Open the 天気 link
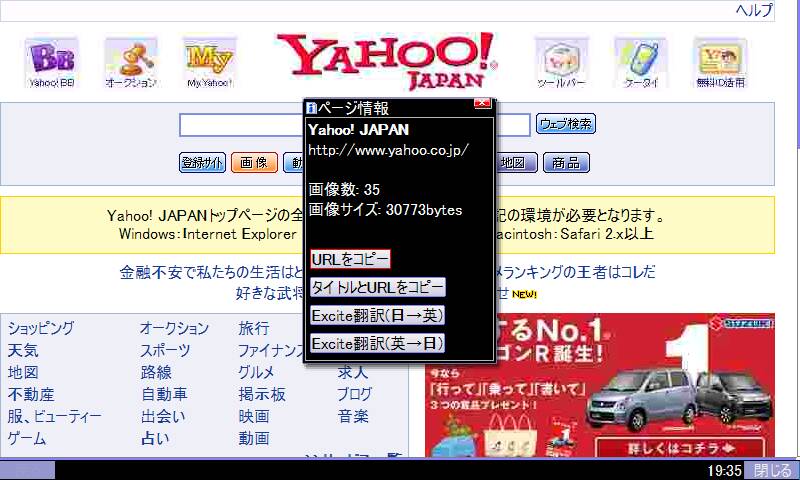The height and width of the screenshot is (480, 800). click(x=23, y=350)
